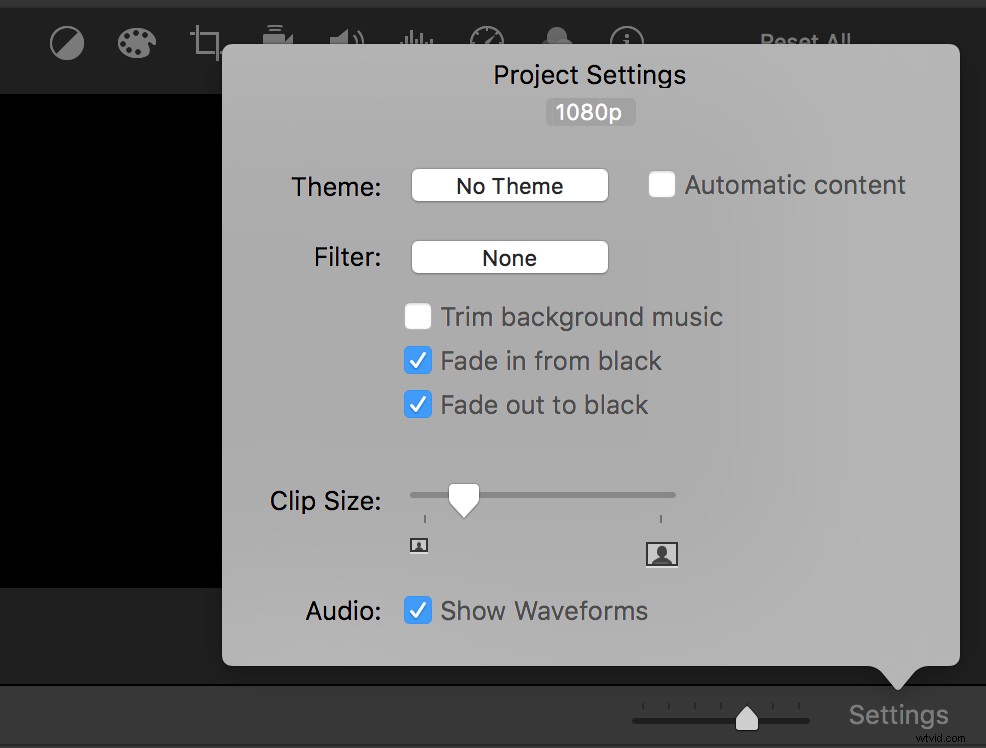
Task: Open the Clip Information panel
Action: click(x=627, y=42)
